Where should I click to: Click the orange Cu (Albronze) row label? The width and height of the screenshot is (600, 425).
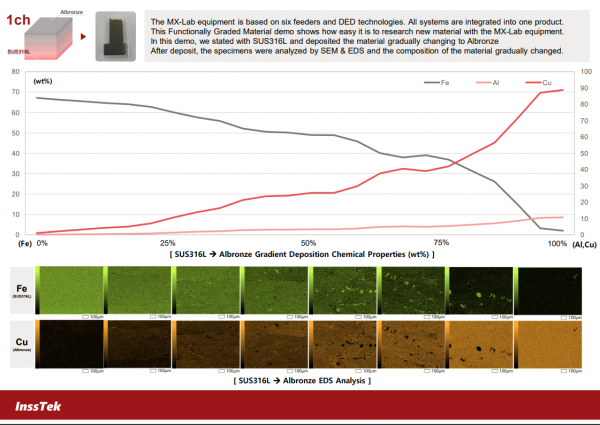click(22, 346)
